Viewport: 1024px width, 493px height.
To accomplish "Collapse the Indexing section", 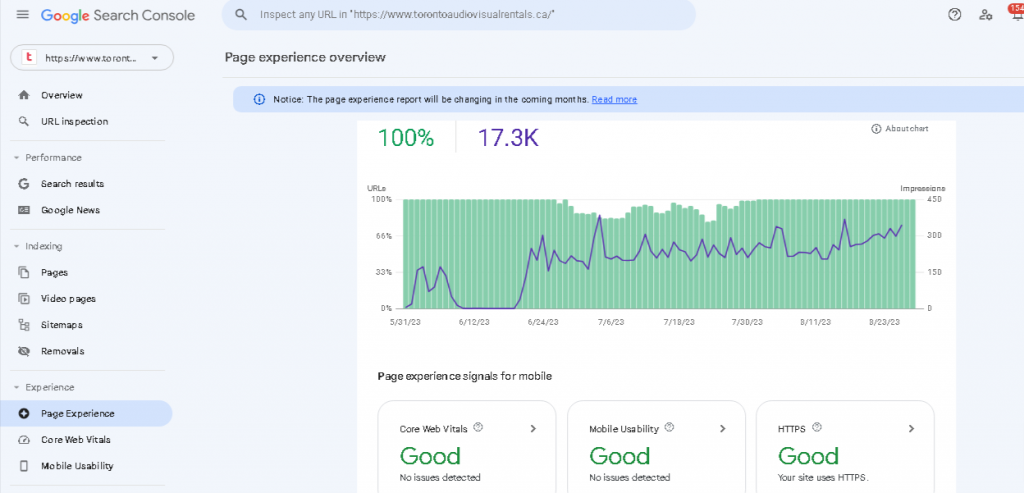I will [16, 246].
